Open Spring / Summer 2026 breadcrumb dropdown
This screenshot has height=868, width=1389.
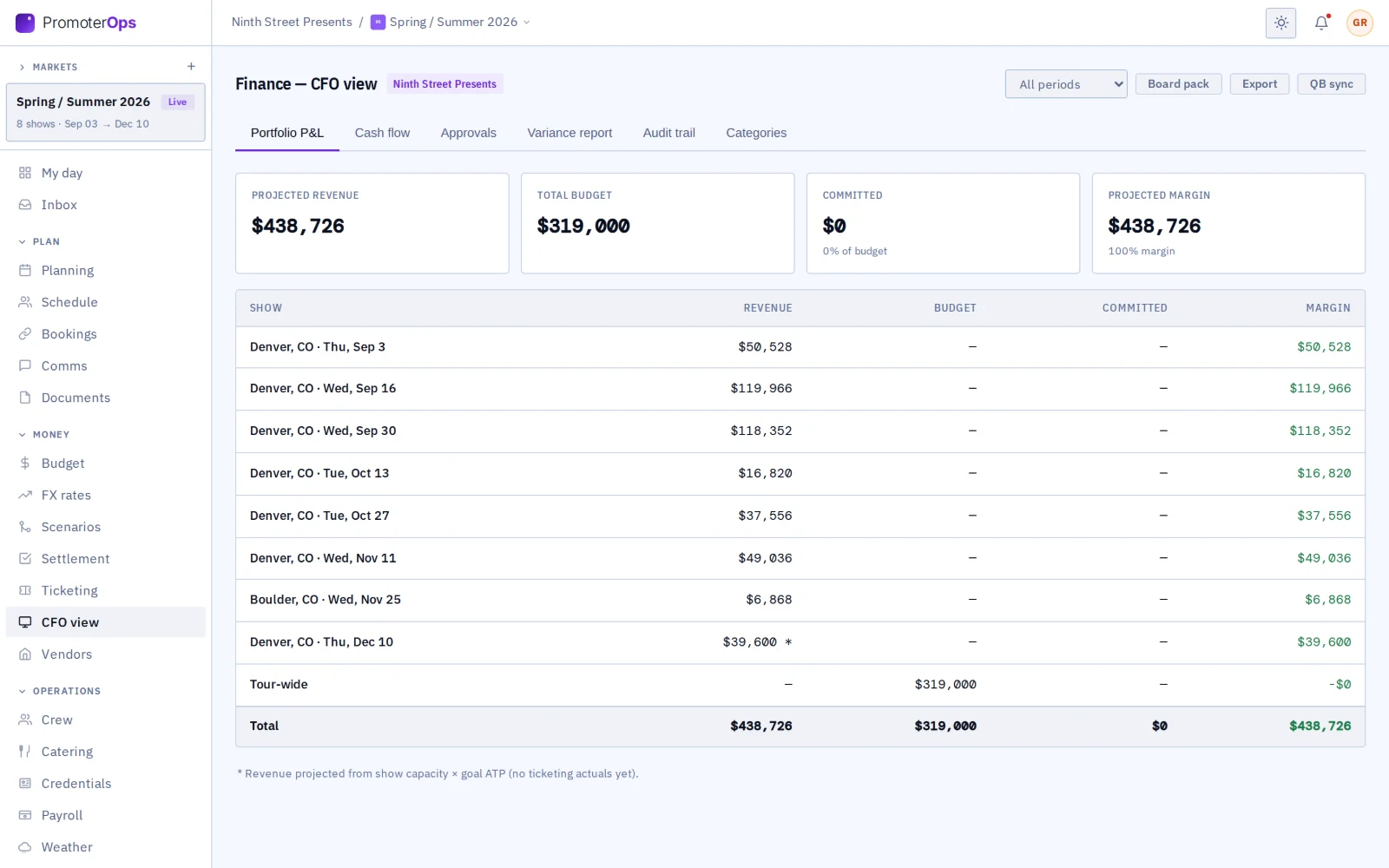(x=451, y=23)
